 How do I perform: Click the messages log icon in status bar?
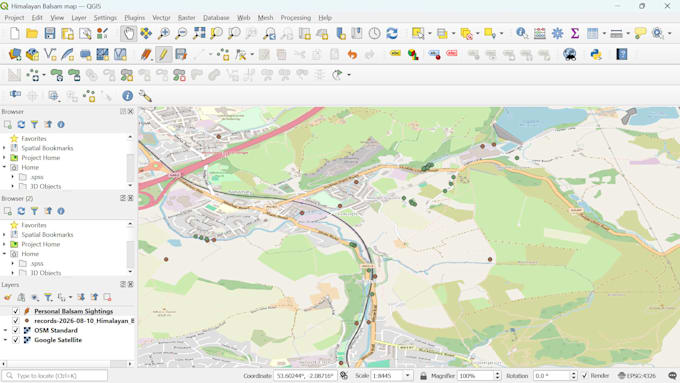(672, 376)
